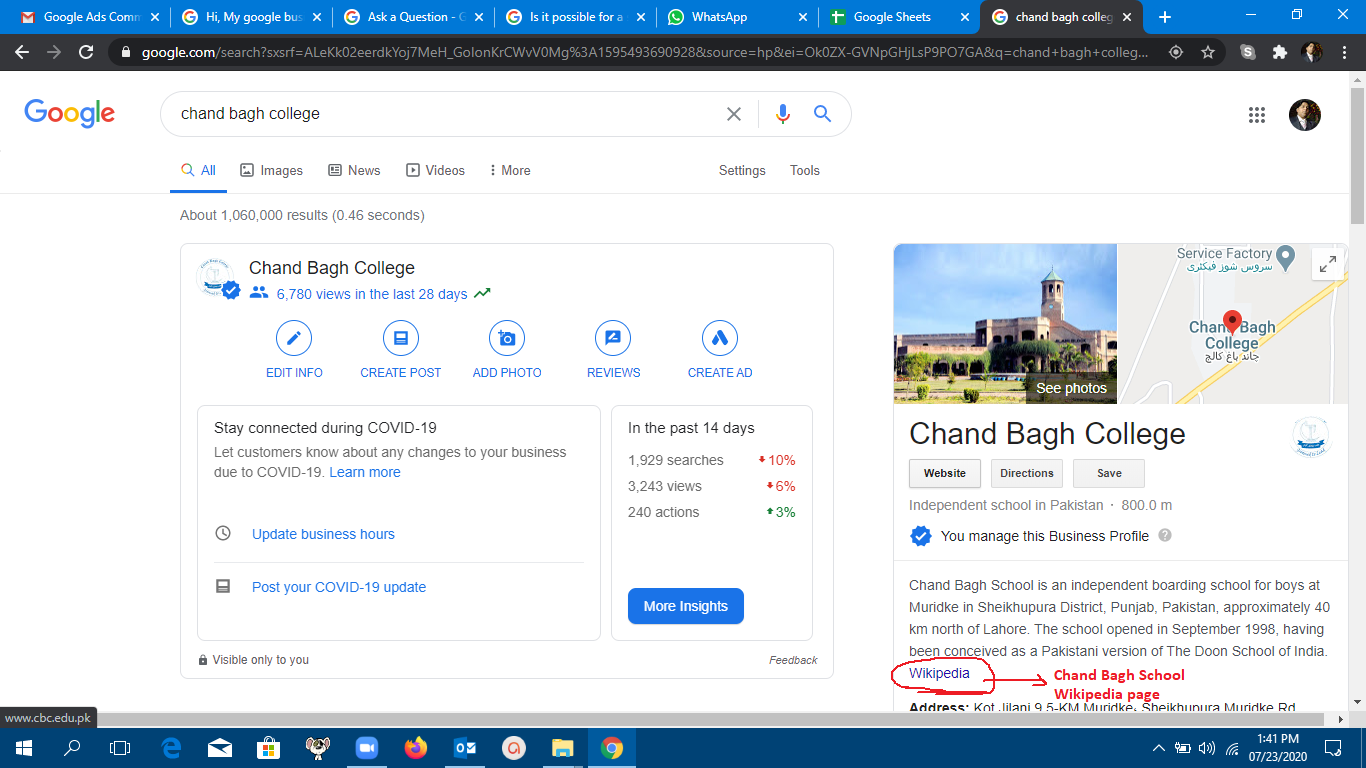Click 6,780 views in the last 28 days
The image size is (1366, 768).
[372, 294]
